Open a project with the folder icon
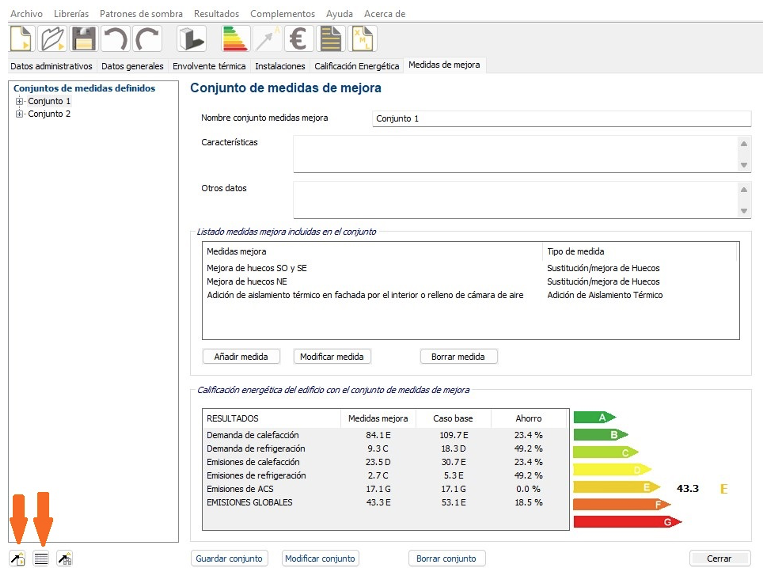 click(53, 39)
